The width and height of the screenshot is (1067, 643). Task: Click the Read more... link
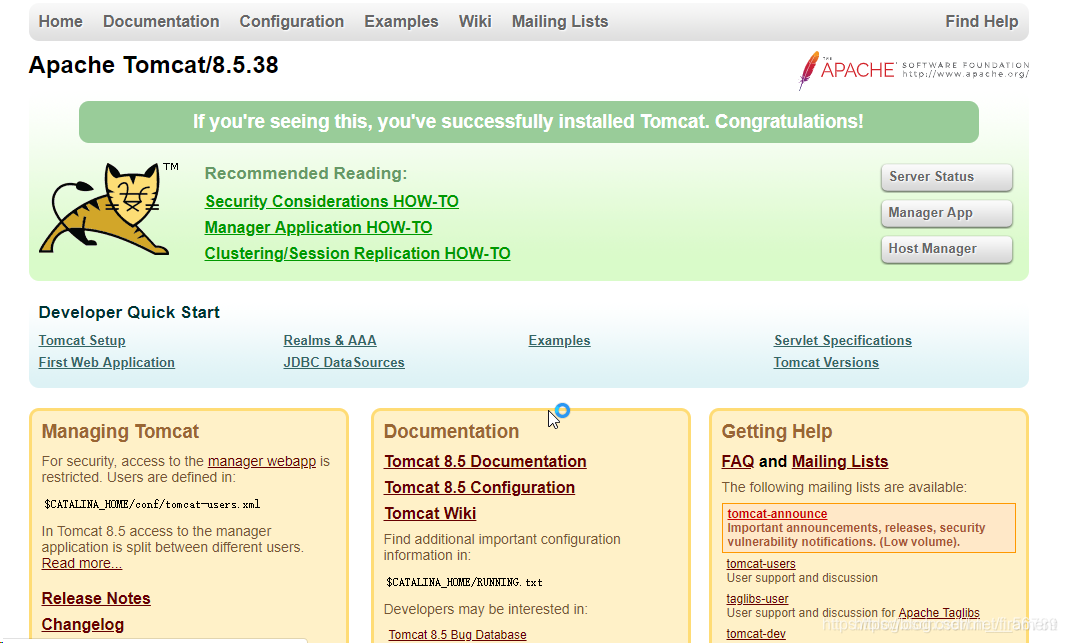pyautogui.click(x=82, y=563)
